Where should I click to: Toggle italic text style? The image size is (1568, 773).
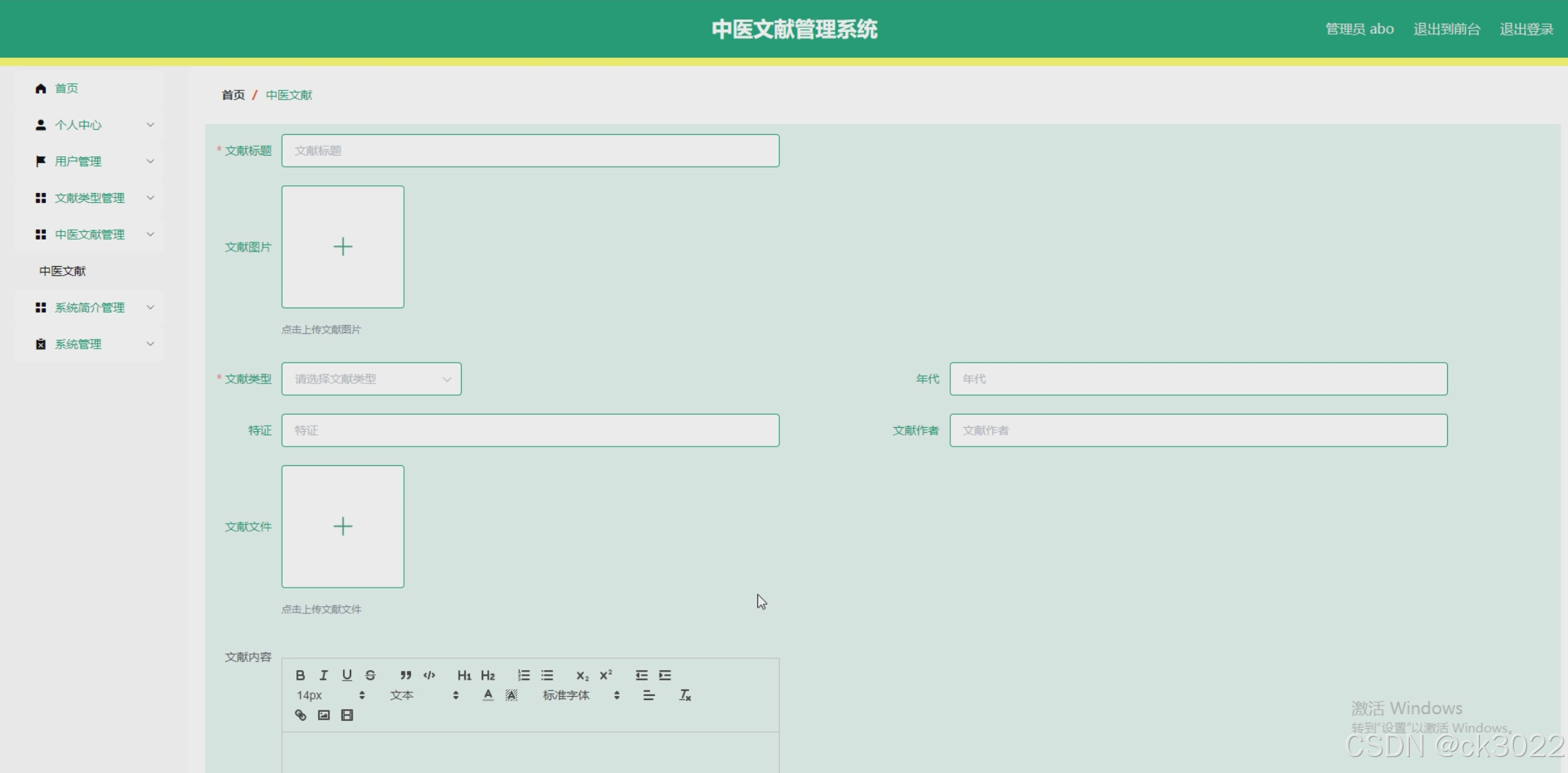[x=323, y=675]
